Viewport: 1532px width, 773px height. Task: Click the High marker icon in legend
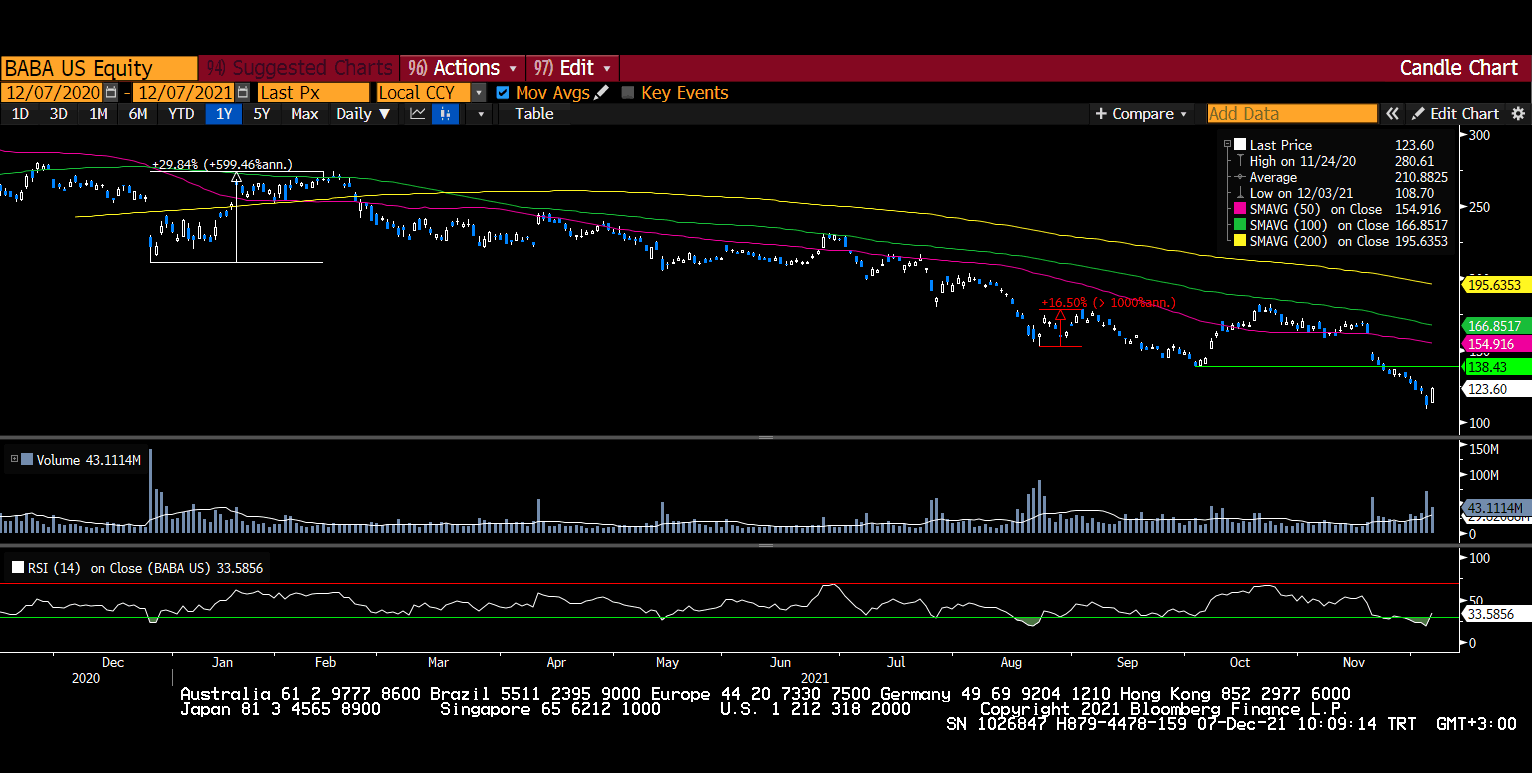(x=1240, y=161)
